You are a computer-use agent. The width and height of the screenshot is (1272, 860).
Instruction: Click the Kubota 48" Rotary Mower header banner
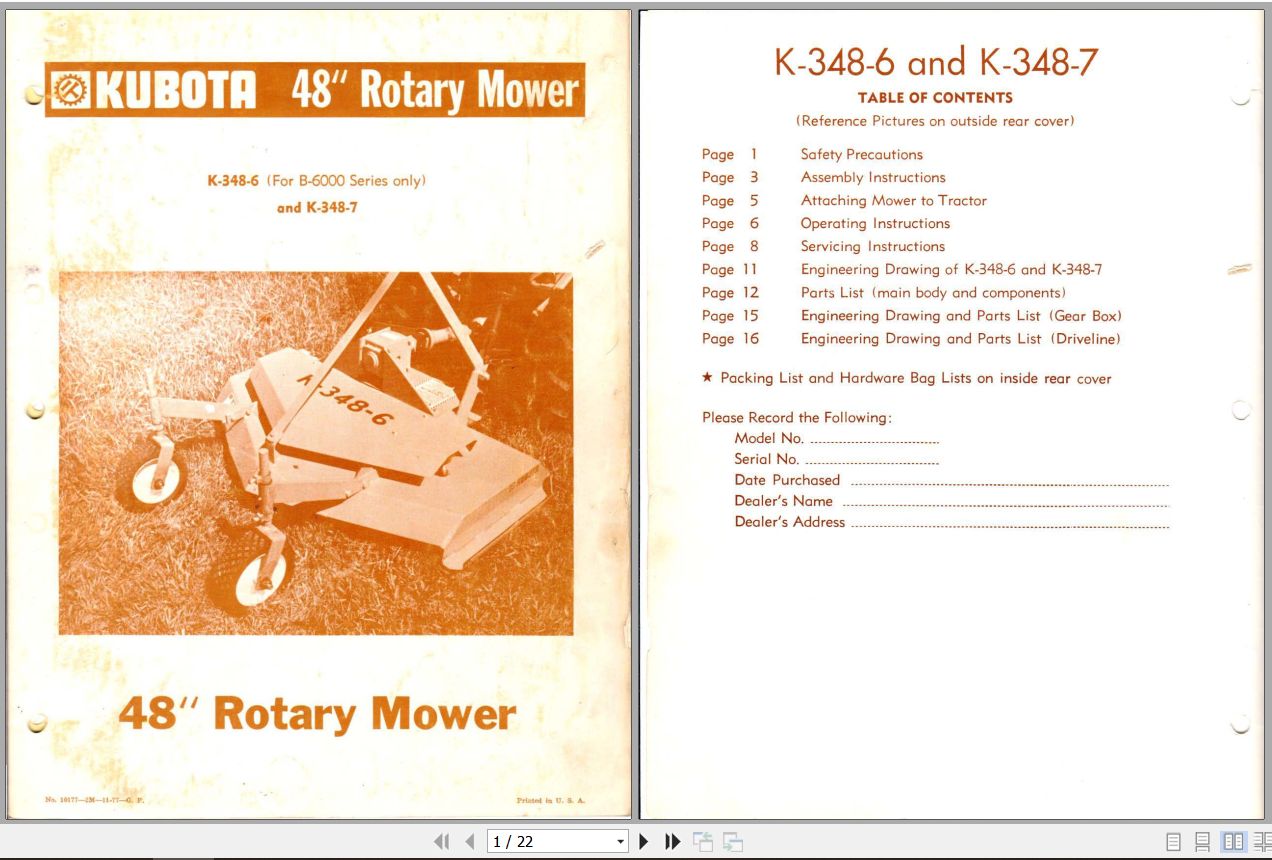point(314,90)
